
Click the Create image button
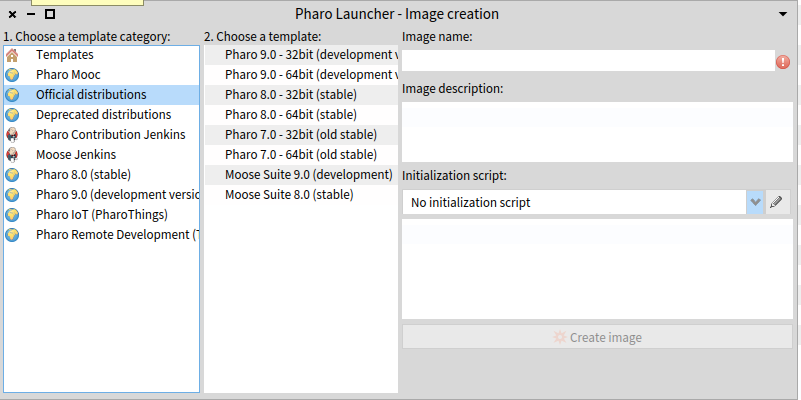click(x=597, y=337)
